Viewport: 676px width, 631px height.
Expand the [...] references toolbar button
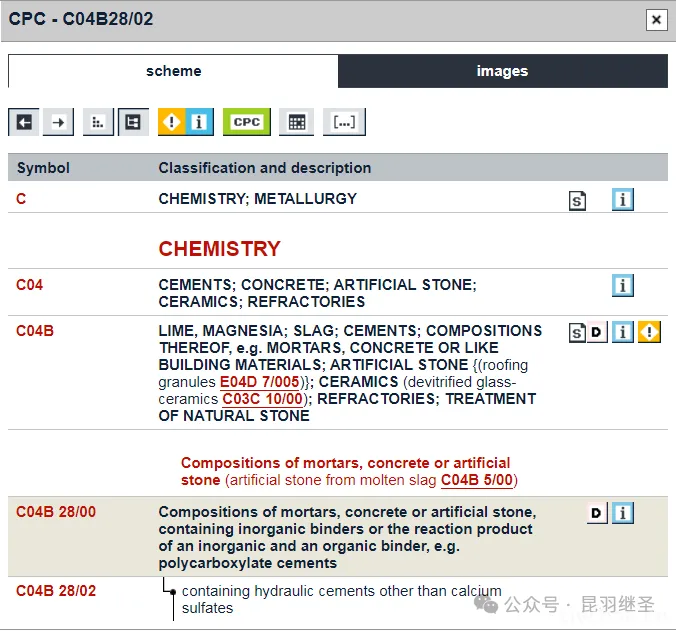[344, 122]
